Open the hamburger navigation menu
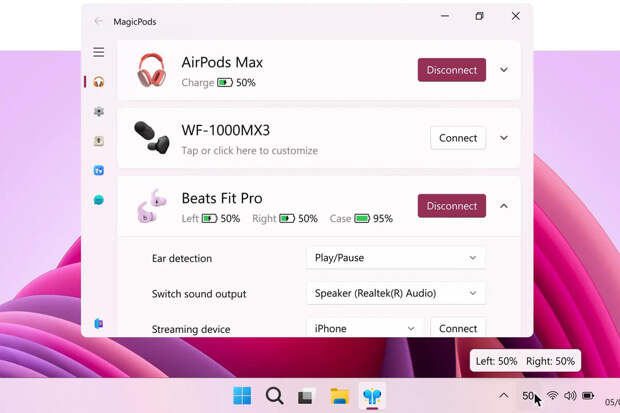 (x=99, y=52)
